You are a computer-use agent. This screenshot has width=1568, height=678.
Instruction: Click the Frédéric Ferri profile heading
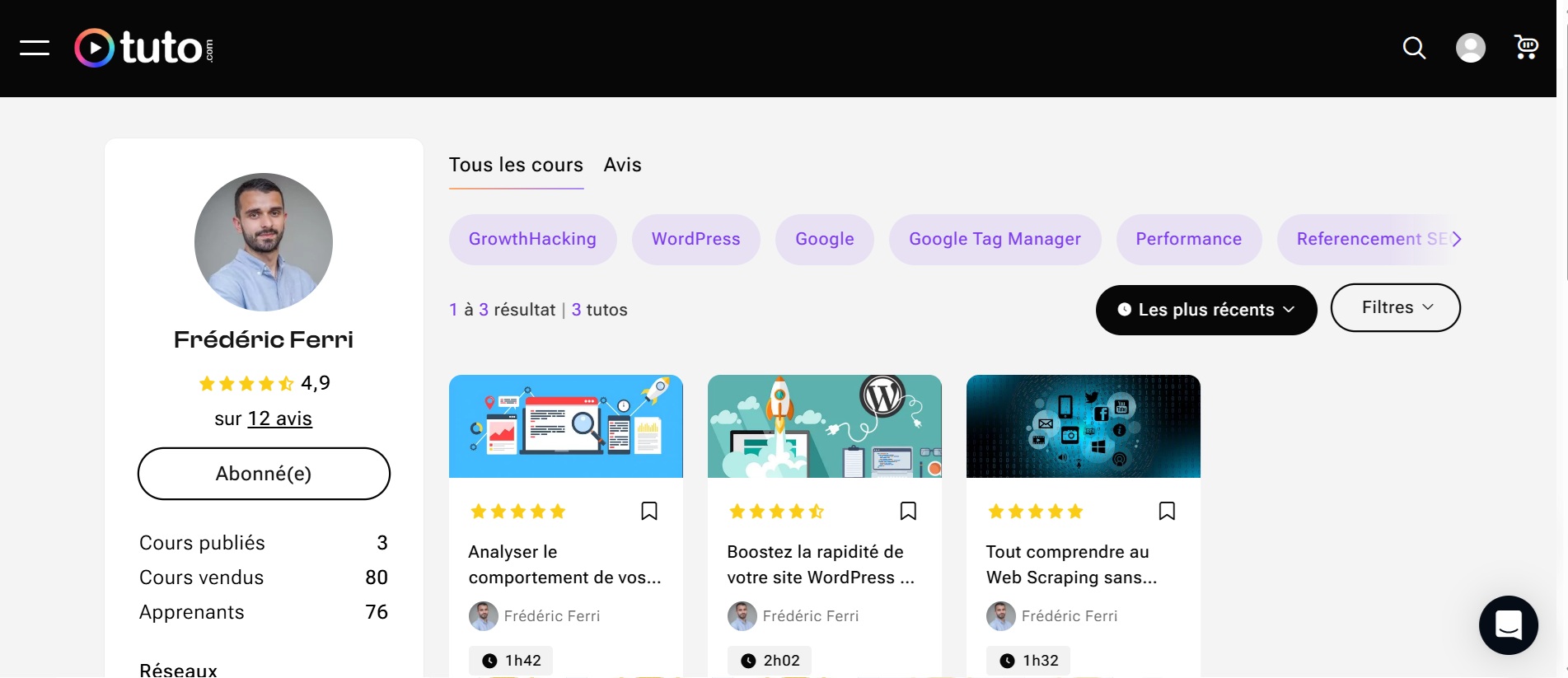click(264, 339)
